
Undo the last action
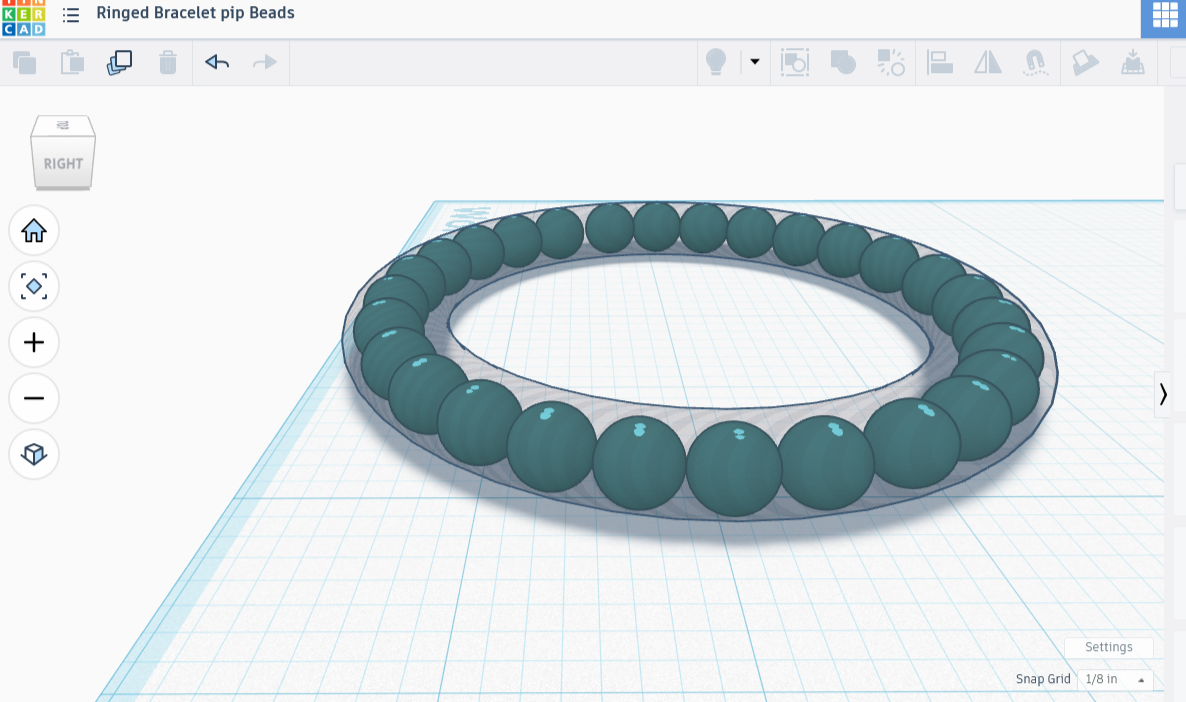tap(216, 62)
